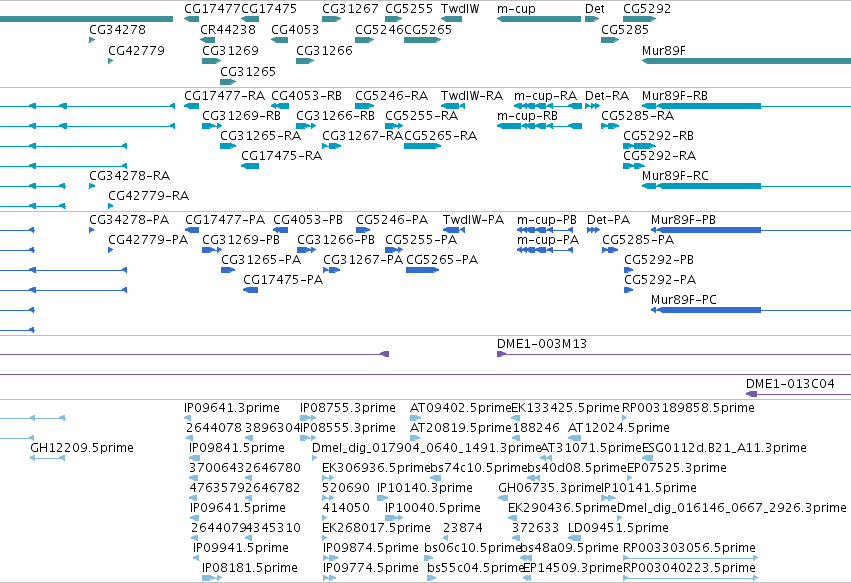Click transcript label m-cup-RB
Screen dimensions: 851x583
528,116
